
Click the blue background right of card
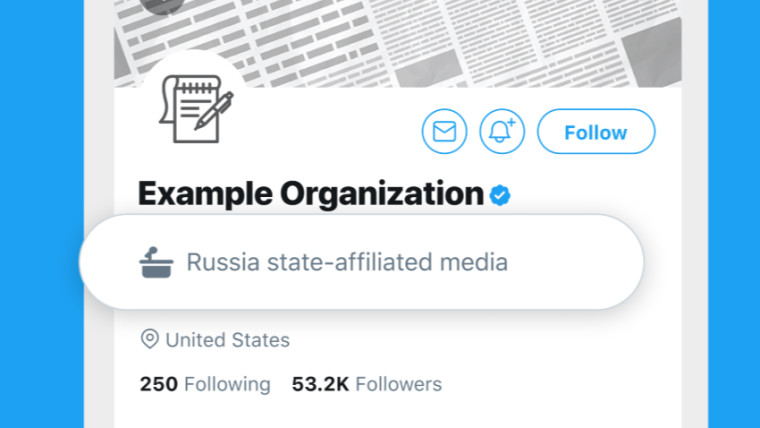tap(734, 214)
